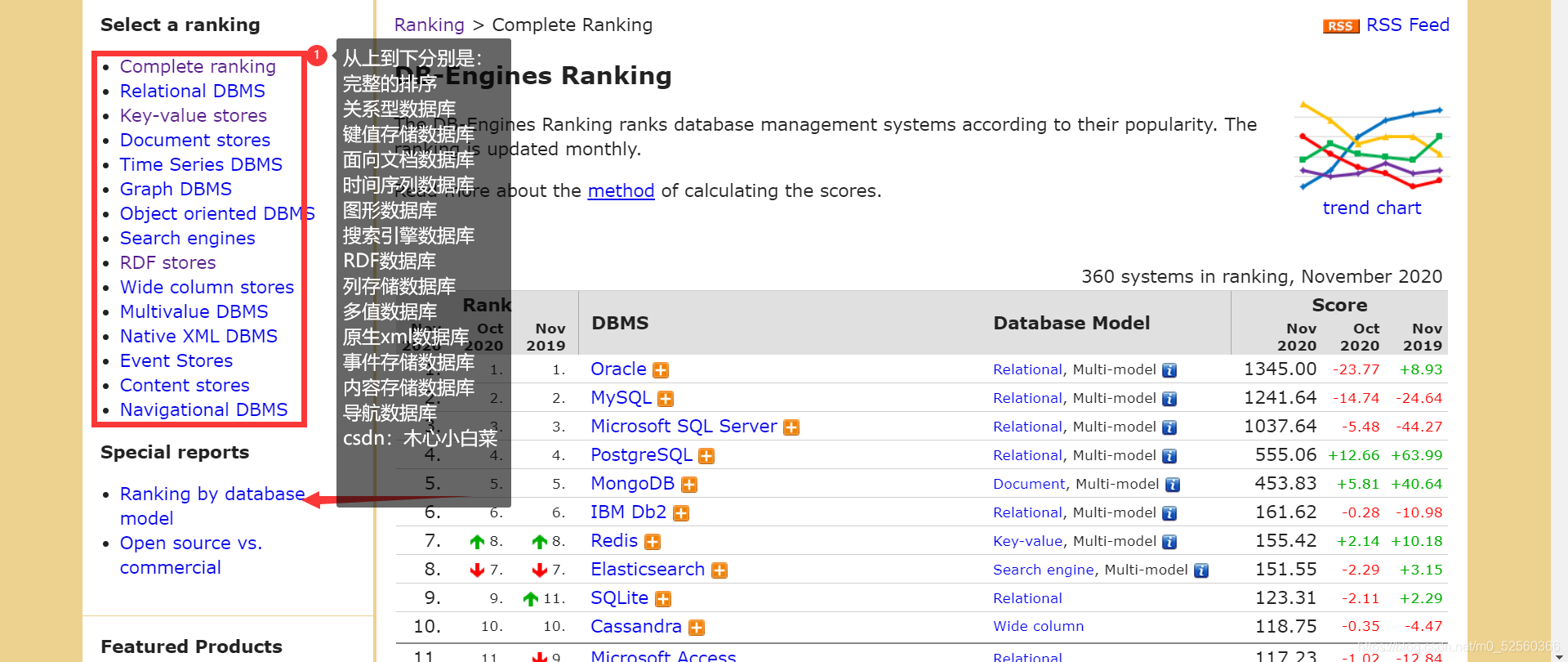Open the Cassandra DBMS page
This screenshot has width=1568, height=662.
[636, 627]
